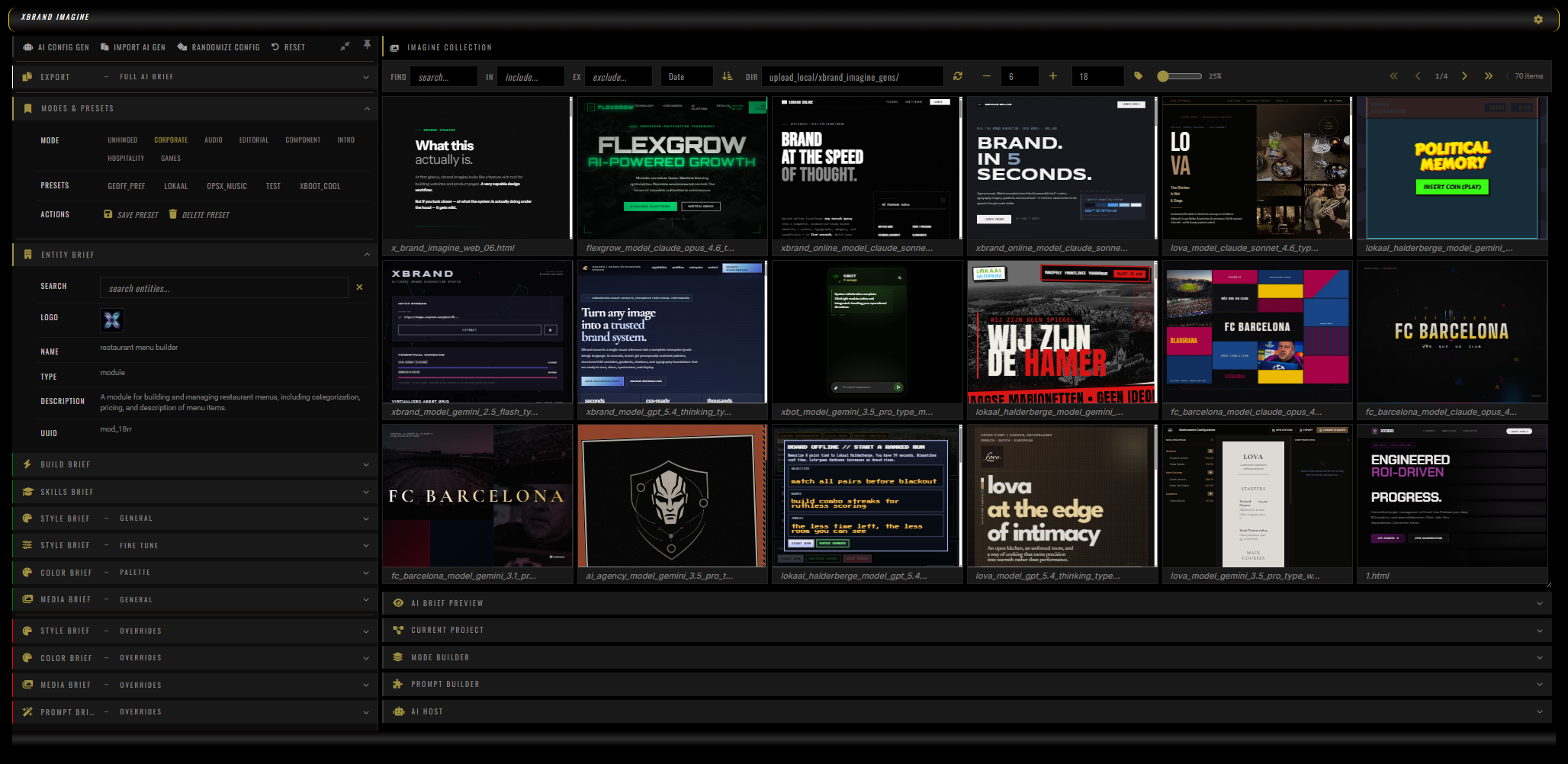This screenshot has width=1568, height=764.
Task: Click the Randomize Config label
Action: pos(226,47)
